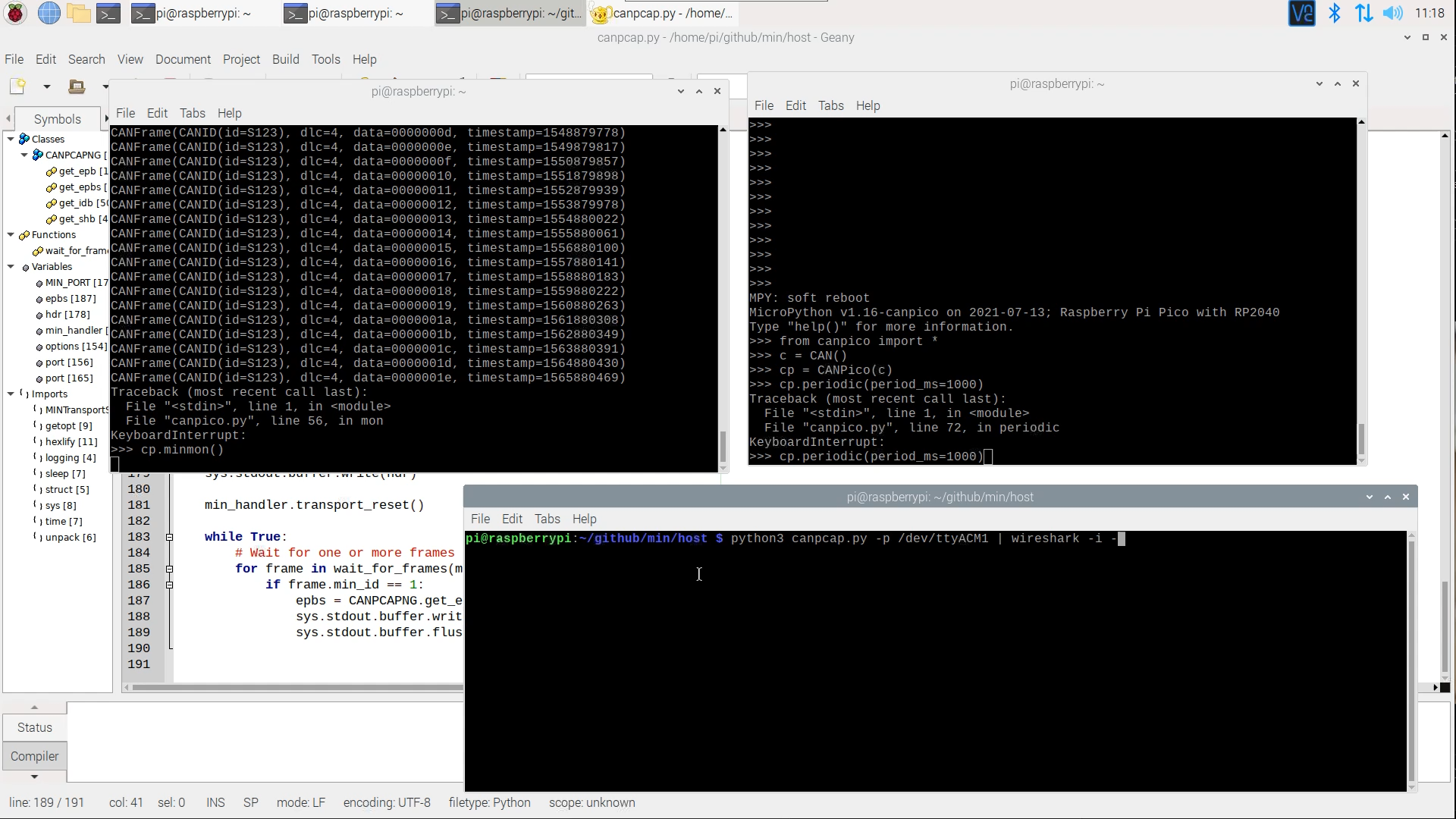The image size is (1456, 819).
Task: Expand the Variables tree node in Symbols
Action: tap(10, 266)
